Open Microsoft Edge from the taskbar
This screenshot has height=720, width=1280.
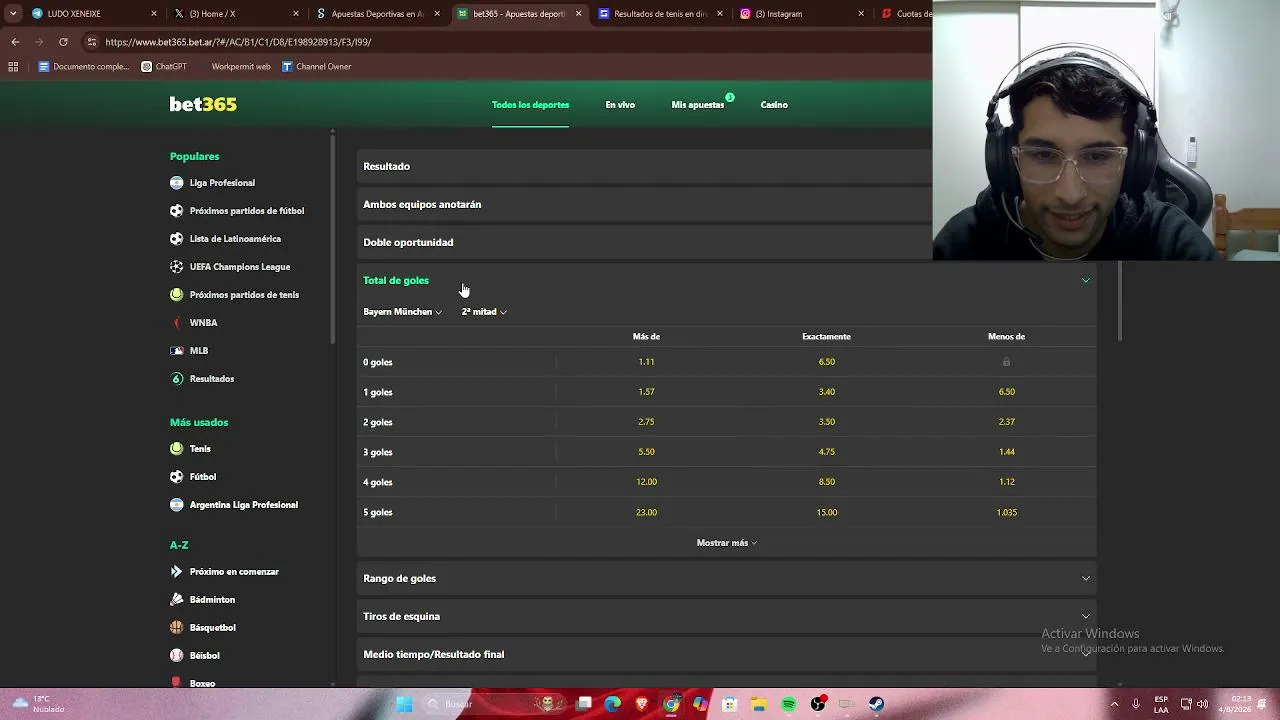[x=613, y=704]
